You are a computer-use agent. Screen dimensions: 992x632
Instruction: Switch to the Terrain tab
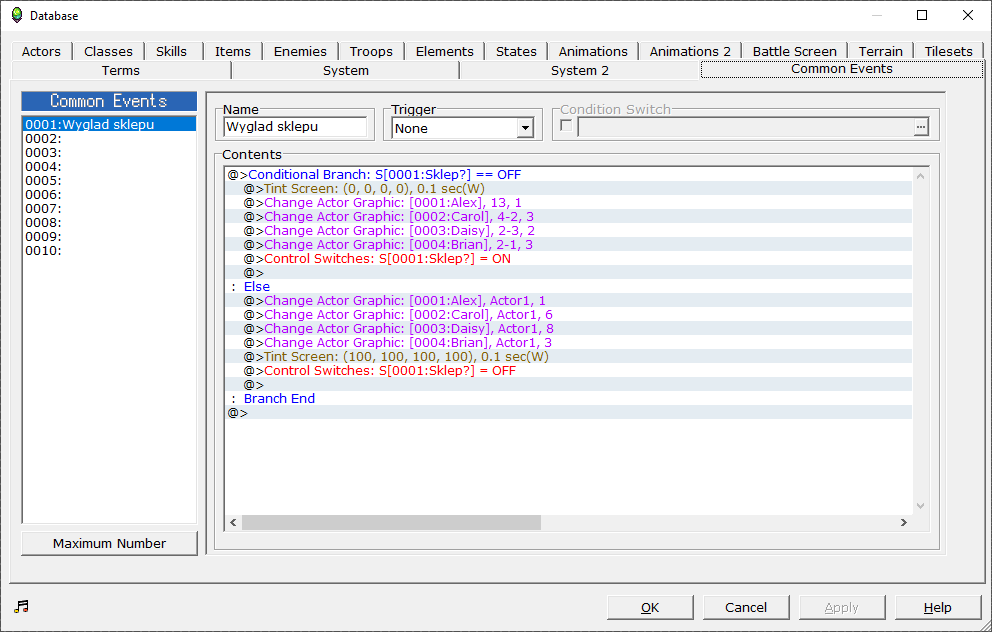click(881, 51)
